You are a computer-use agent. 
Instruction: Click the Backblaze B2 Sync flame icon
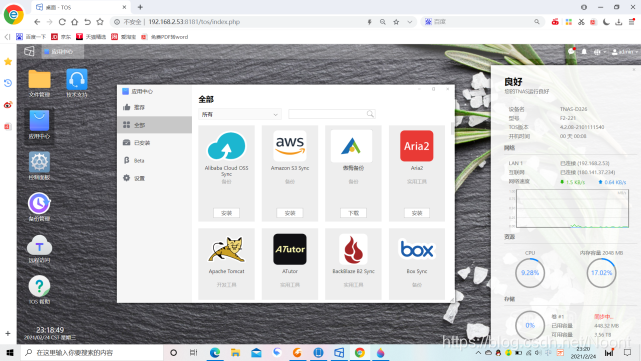[x=353, y=249]
